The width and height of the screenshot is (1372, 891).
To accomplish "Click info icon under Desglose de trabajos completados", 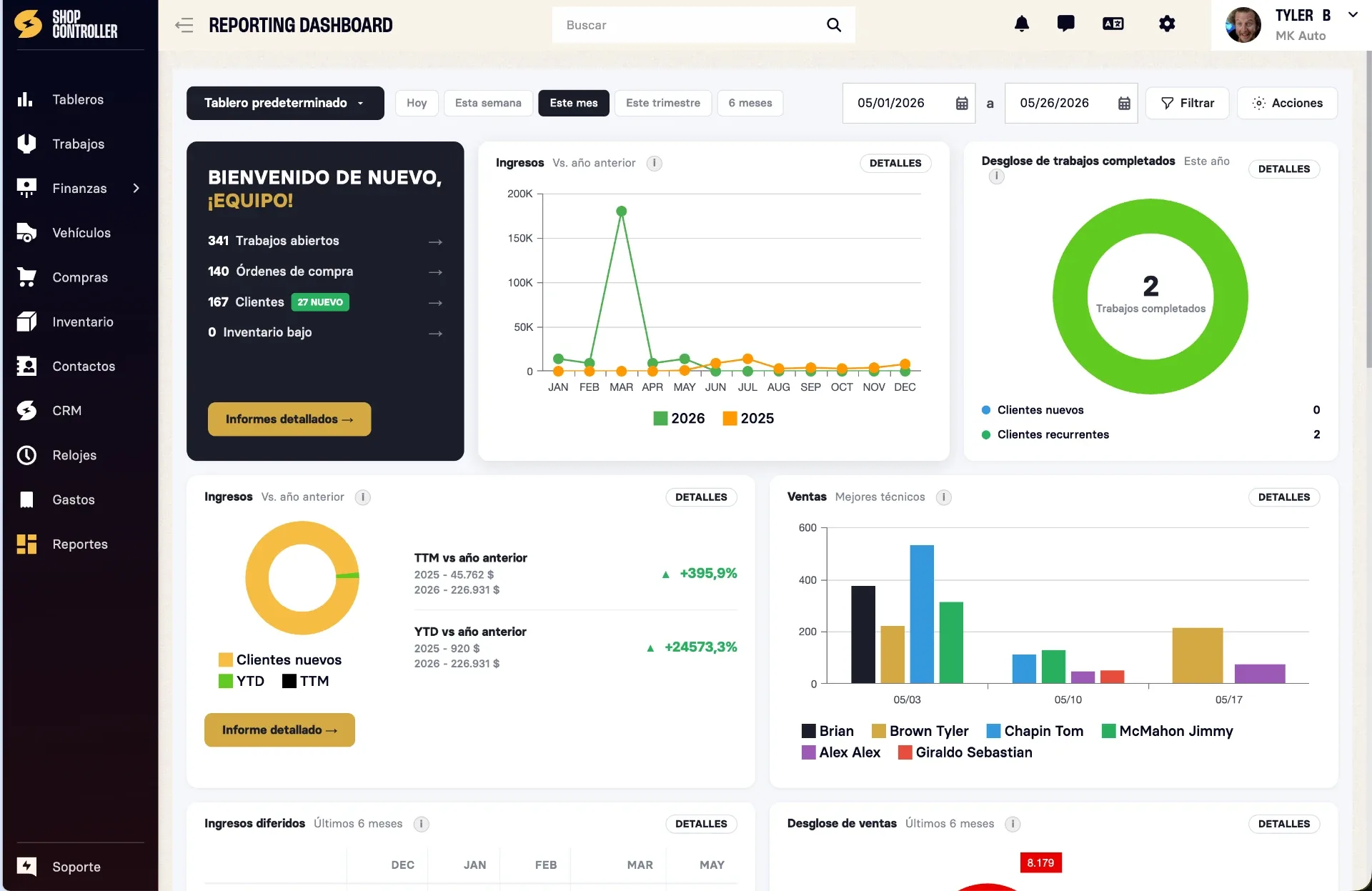I will [997, 176].
